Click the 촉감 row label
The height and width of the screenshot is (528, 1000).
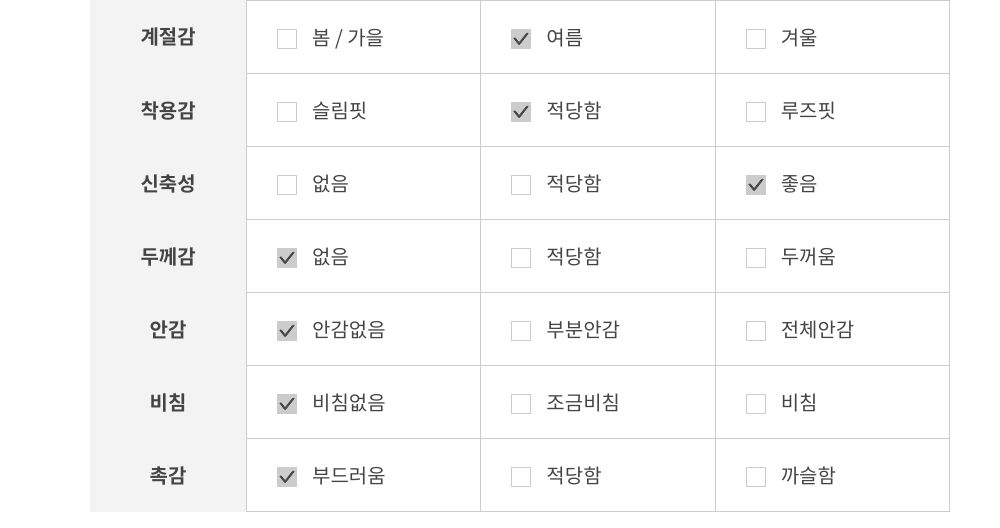[x=168, y=476]
